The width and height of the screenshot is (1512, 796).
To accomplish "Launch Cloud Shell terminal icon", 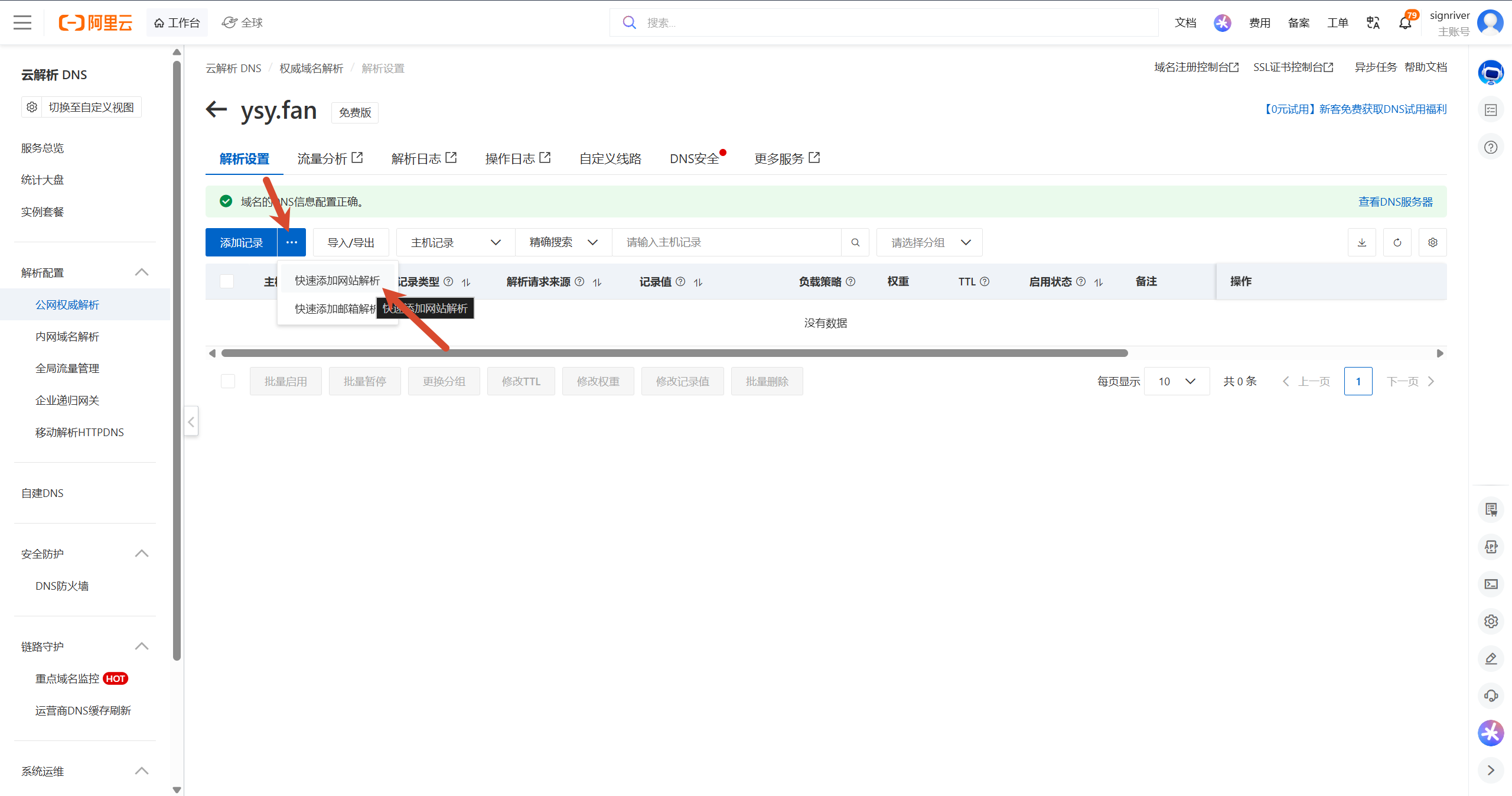I will tap(1491, 584).
